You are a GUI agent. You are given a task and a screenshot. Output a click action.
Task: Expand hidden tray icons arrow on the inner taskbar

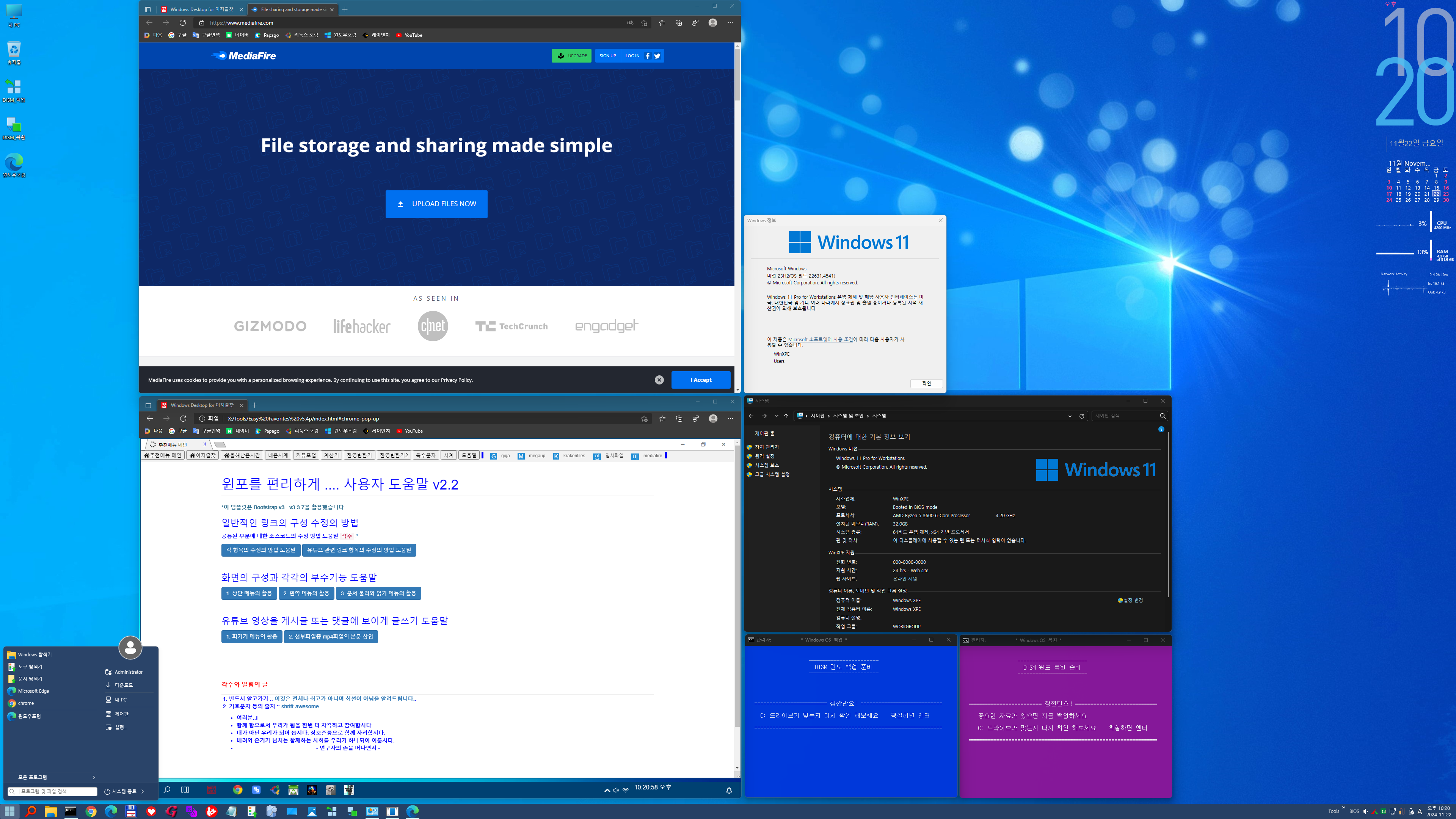(607, 790)
